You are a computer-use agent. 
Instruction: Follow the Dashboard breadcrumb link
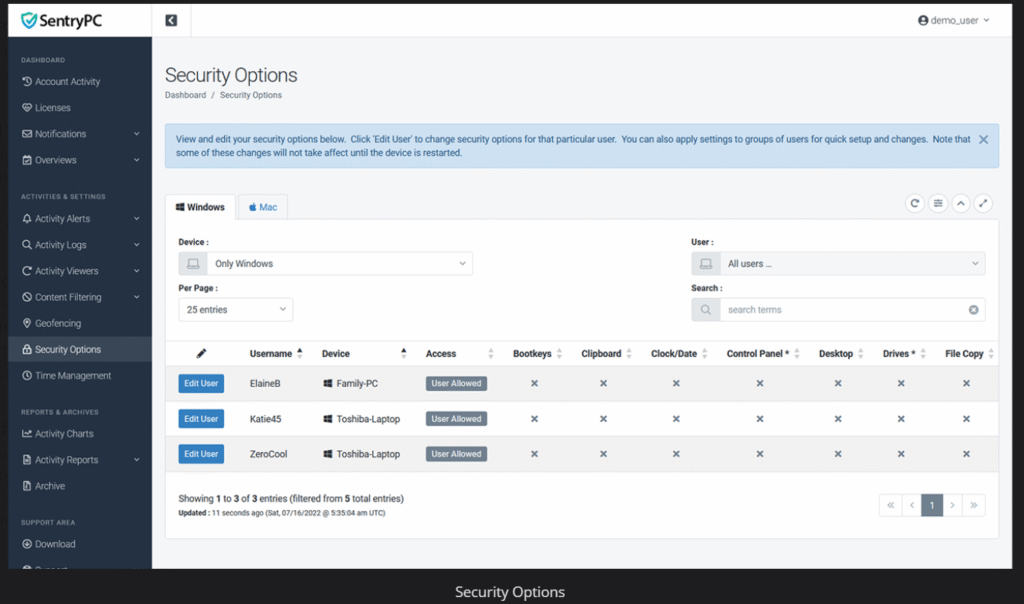click(x=186, y=95)
